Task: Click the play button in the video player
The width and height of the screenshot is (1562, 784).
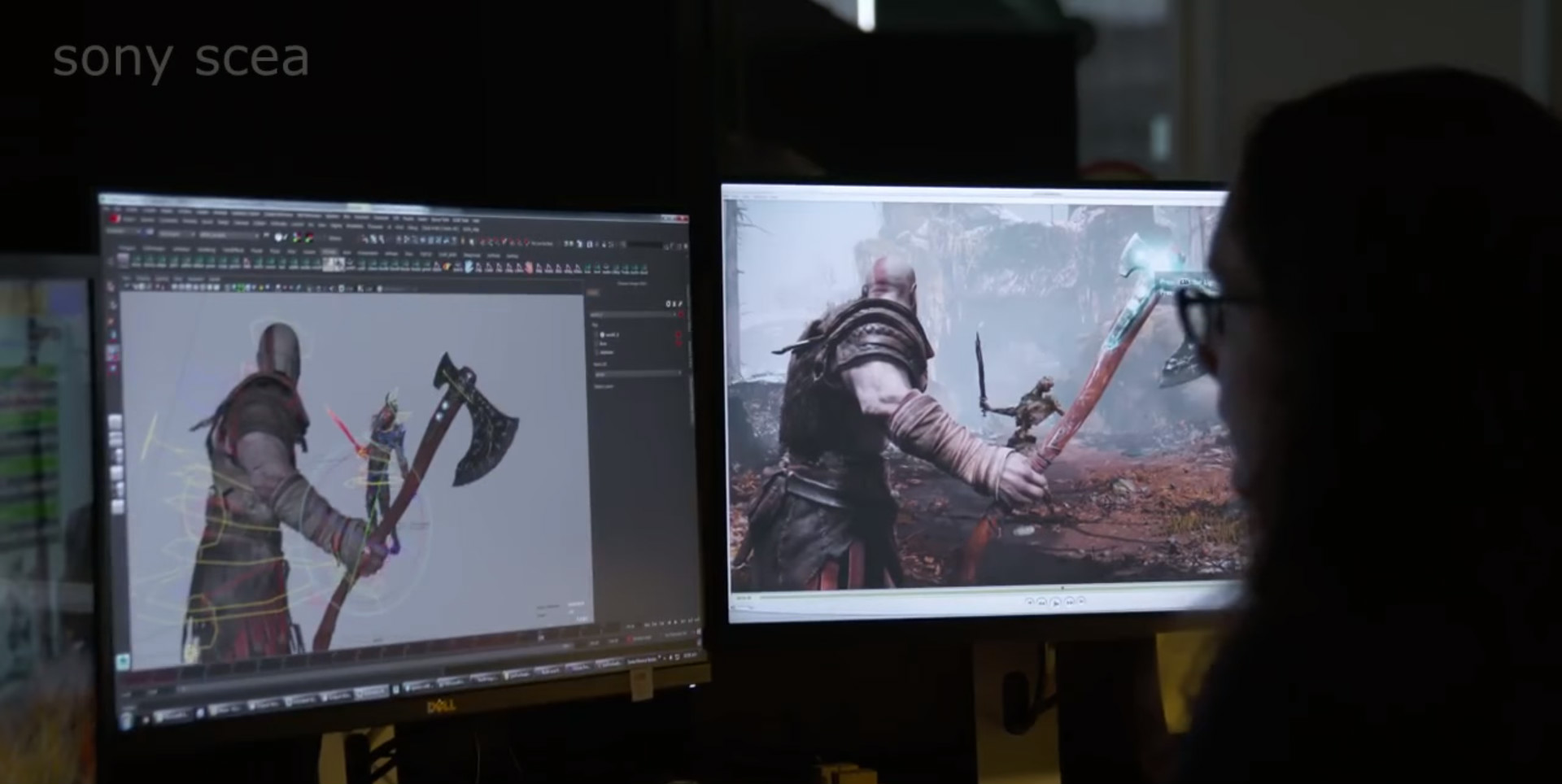Action: point(1056,602)
